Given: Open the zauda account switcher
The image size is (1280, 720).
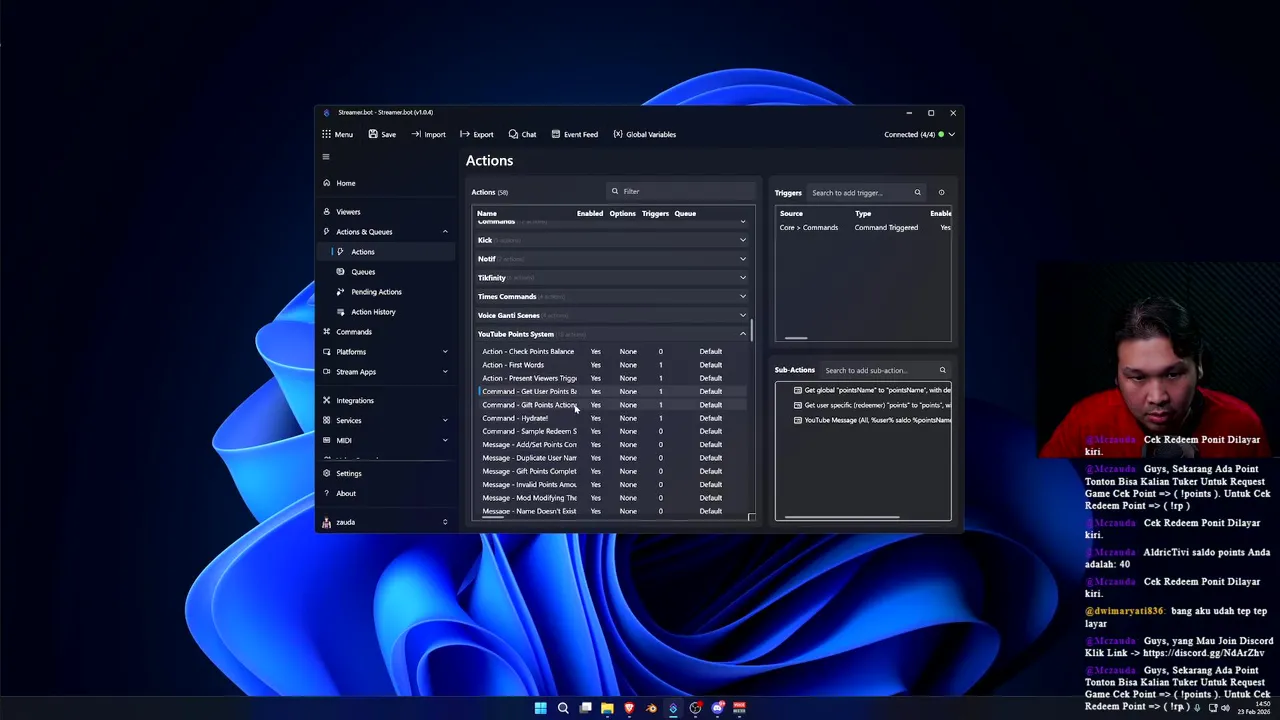Looking at the screenshot, I should pos(386,522).
